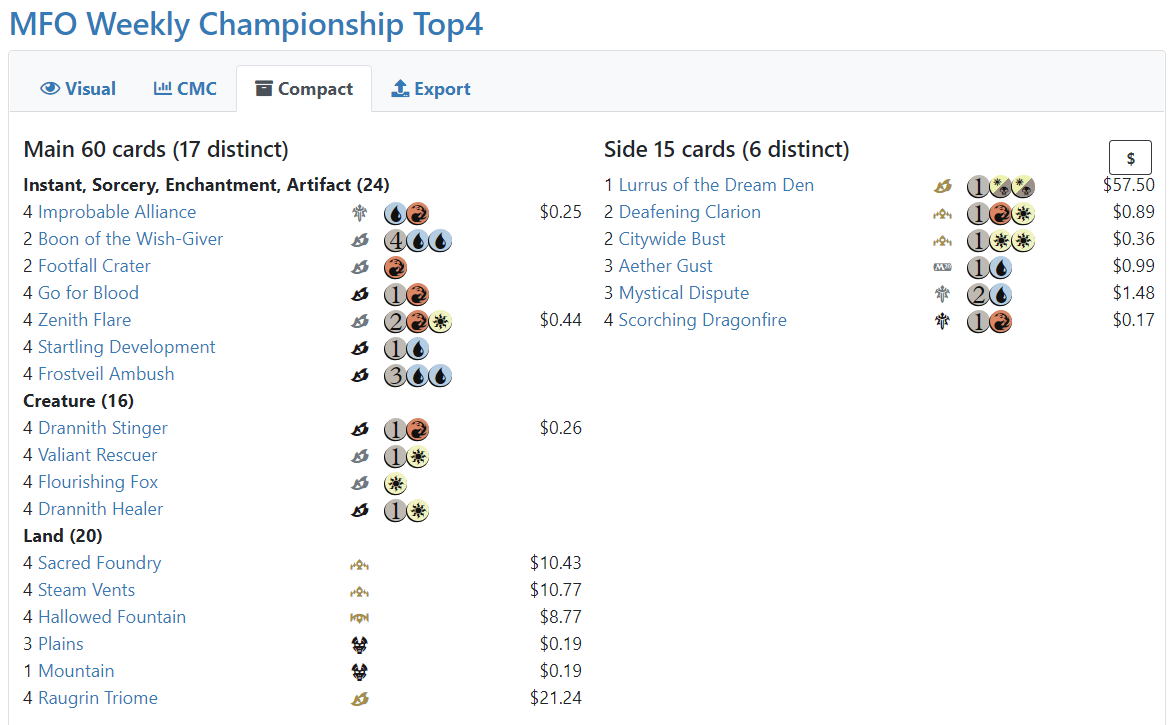The image size is (1169, 725).
Task: Switch to the Visual tab
Action: (78, 89)
